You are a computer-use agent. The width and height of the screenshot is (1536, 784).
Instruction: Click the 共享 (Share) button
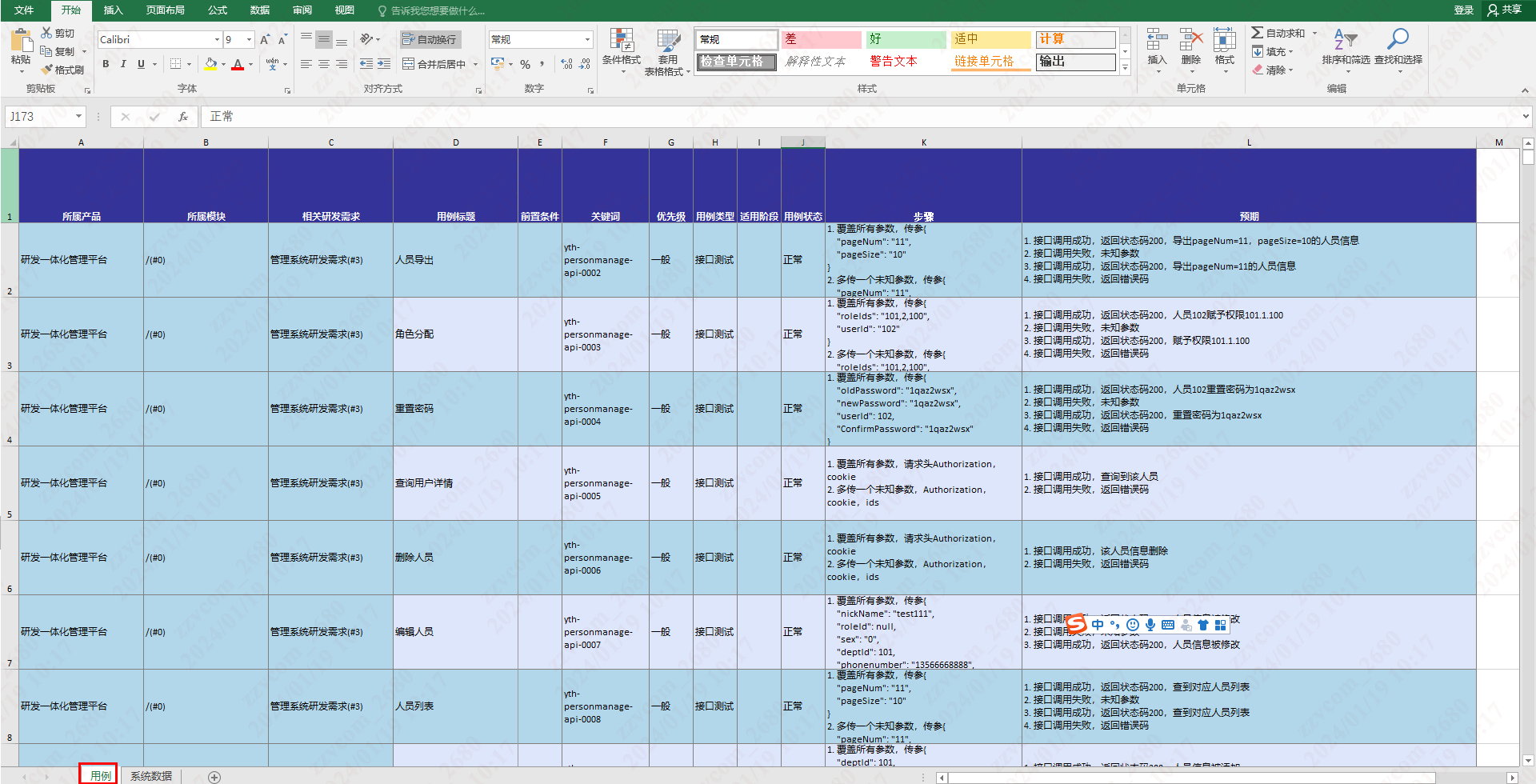(1505, 10)
